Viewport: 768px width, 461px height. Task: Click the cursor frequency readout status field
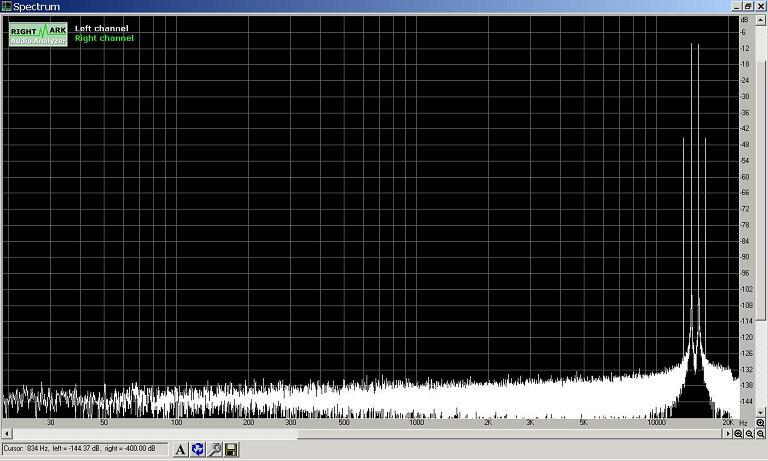[x=79, y=449]
